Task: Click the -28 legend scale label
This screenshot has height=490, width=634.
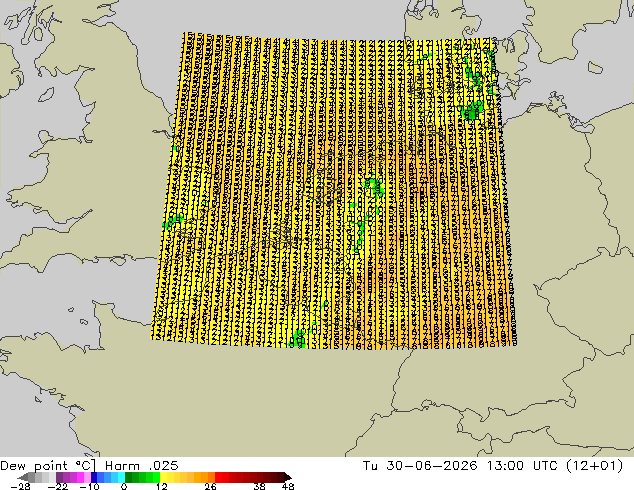Action: (x=20, y=486)
